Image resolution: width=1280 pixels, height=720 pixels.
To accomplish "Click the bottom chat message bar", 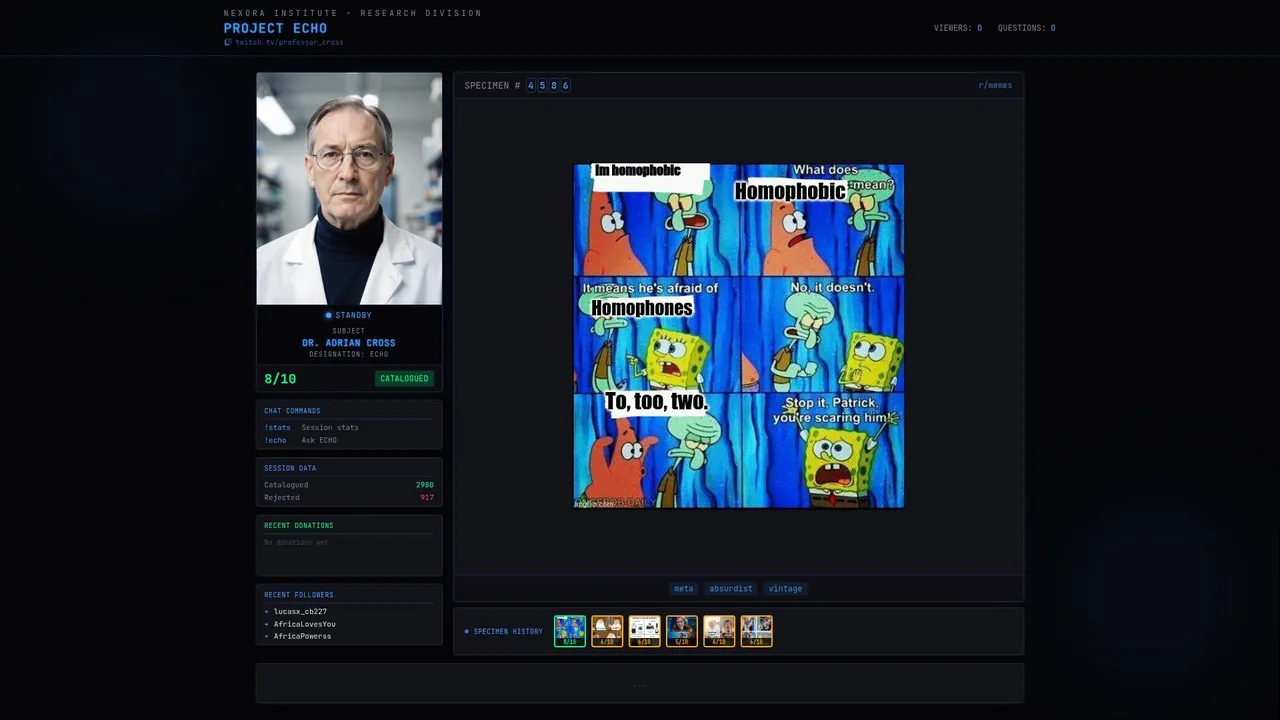I will pyautogui.click(x=640, y=684).
